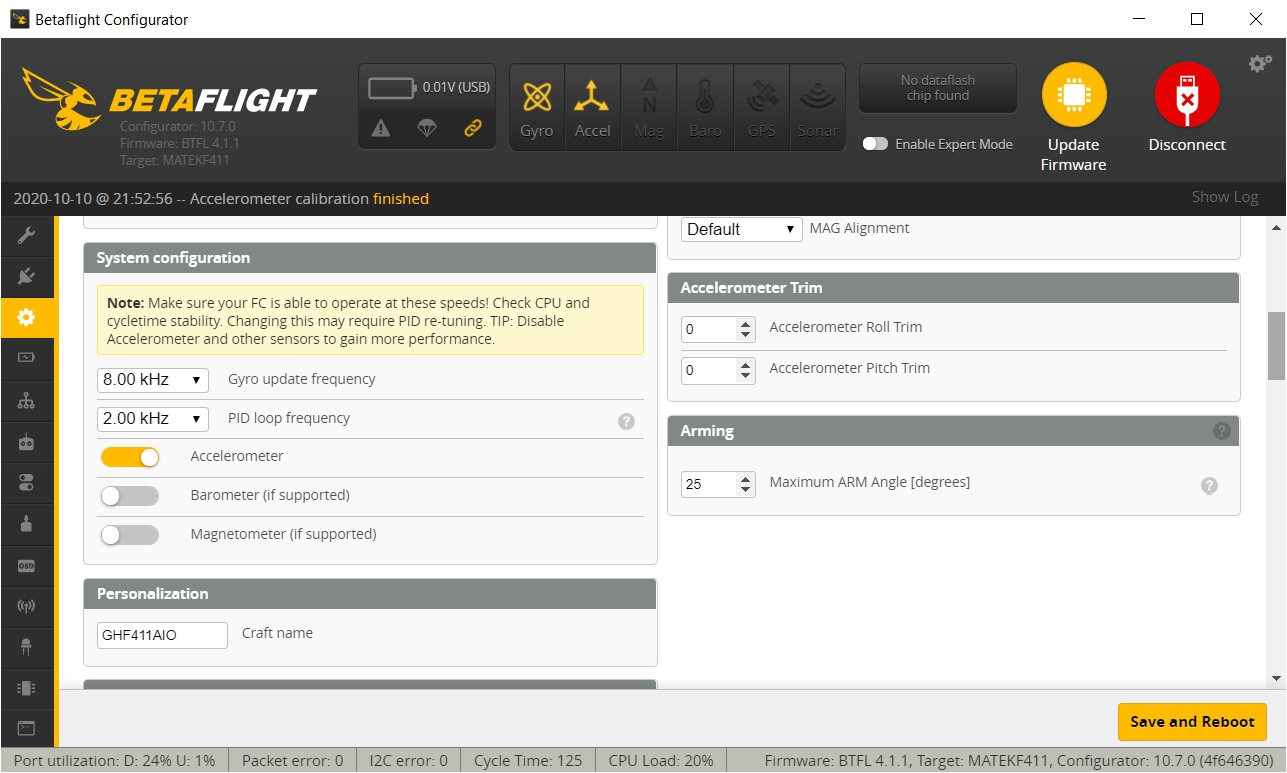Click Save and Reboot button
Image resolution: width=1287 pixels, height=773 pixels.
coord(1192,722)
